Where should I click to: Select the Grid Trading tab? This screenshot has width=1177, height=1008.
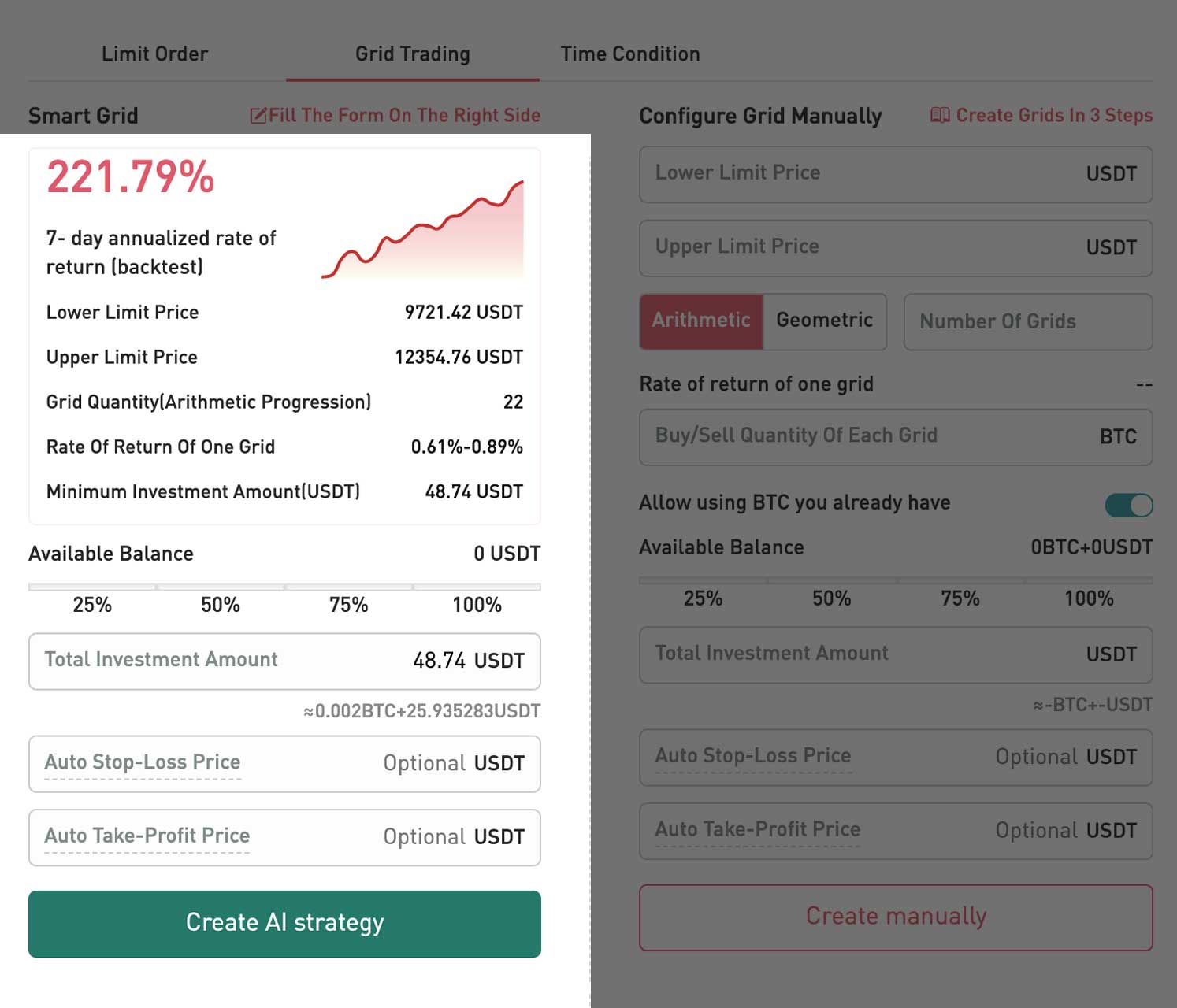click(x=412, y=54)
